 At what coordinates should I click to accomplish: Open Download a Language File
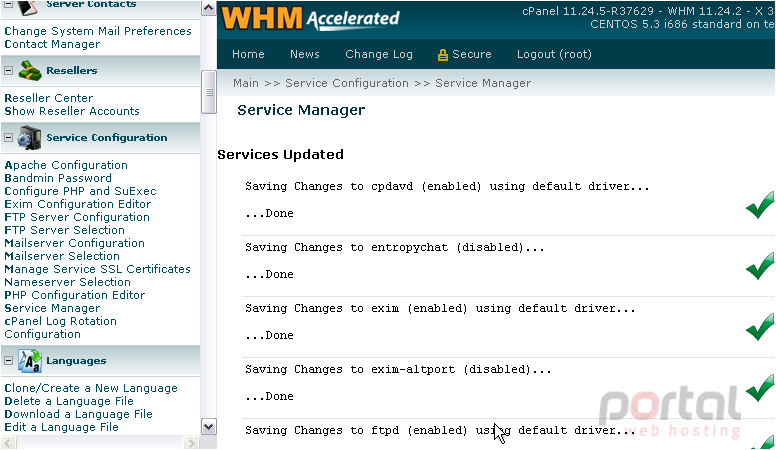[x=78, y=414]
